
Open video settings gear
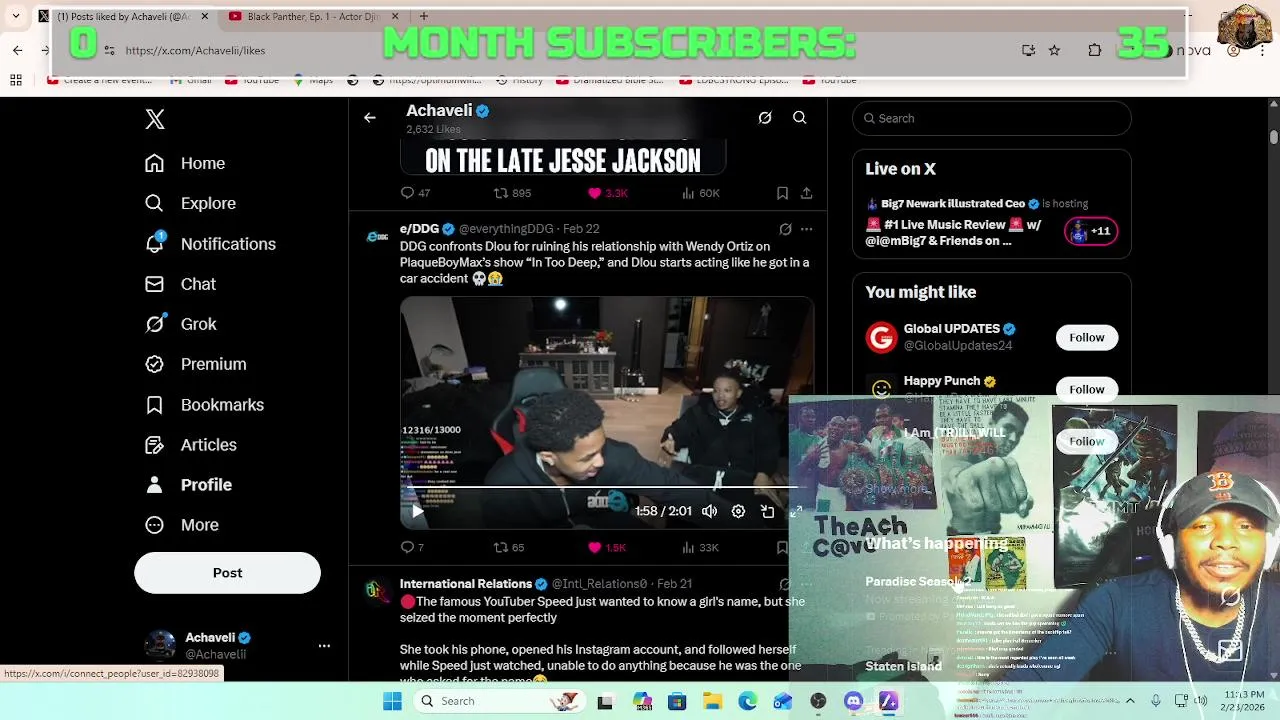(x=738, y=511)
